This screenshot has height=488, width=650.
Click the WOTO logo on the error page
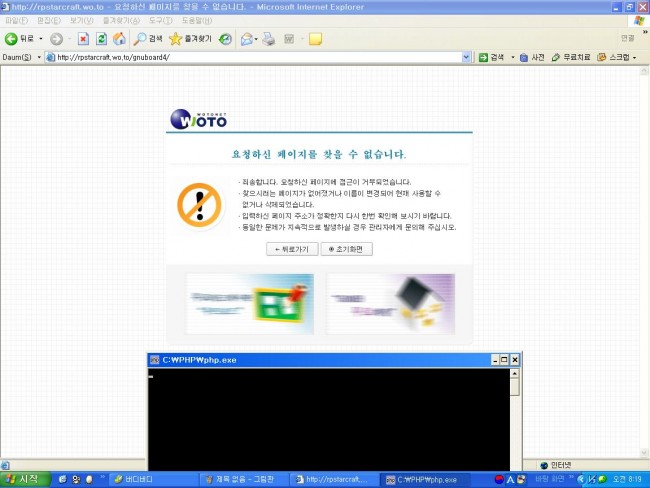tap(199, 119)
